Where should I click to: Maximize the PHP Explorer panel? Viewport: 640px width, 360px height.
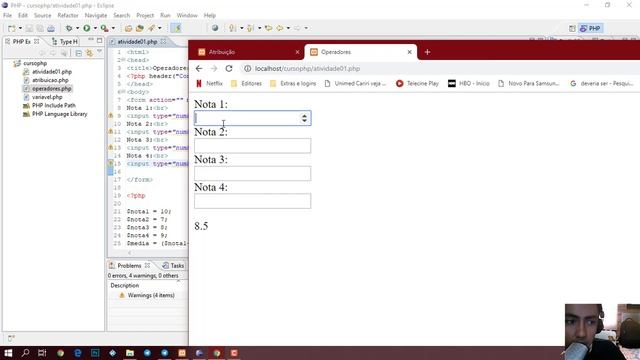[x=100, y=41]
